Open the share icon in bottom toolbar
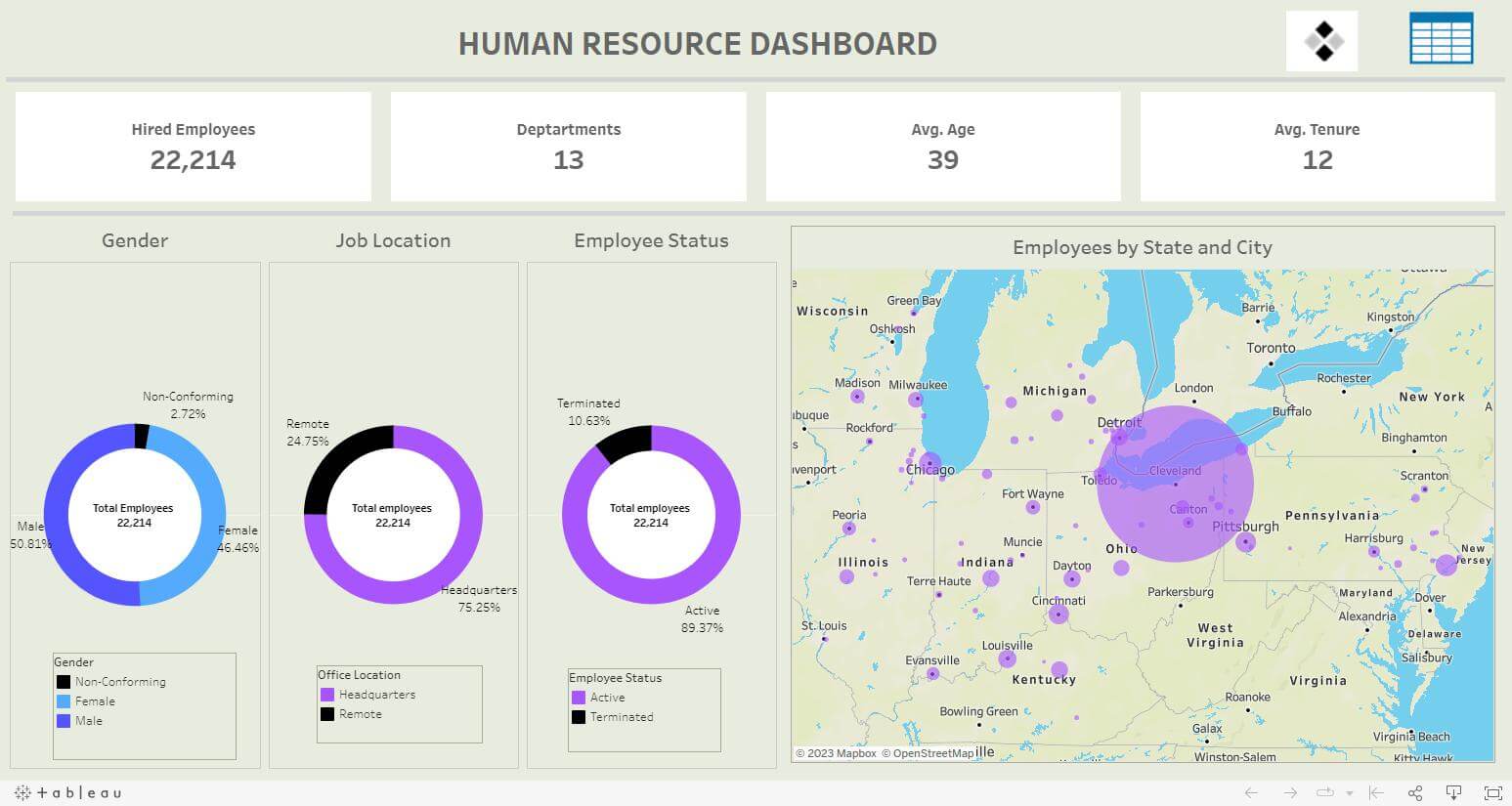Viewport: 1512px width, 806px height. [x=1415, y=792]
